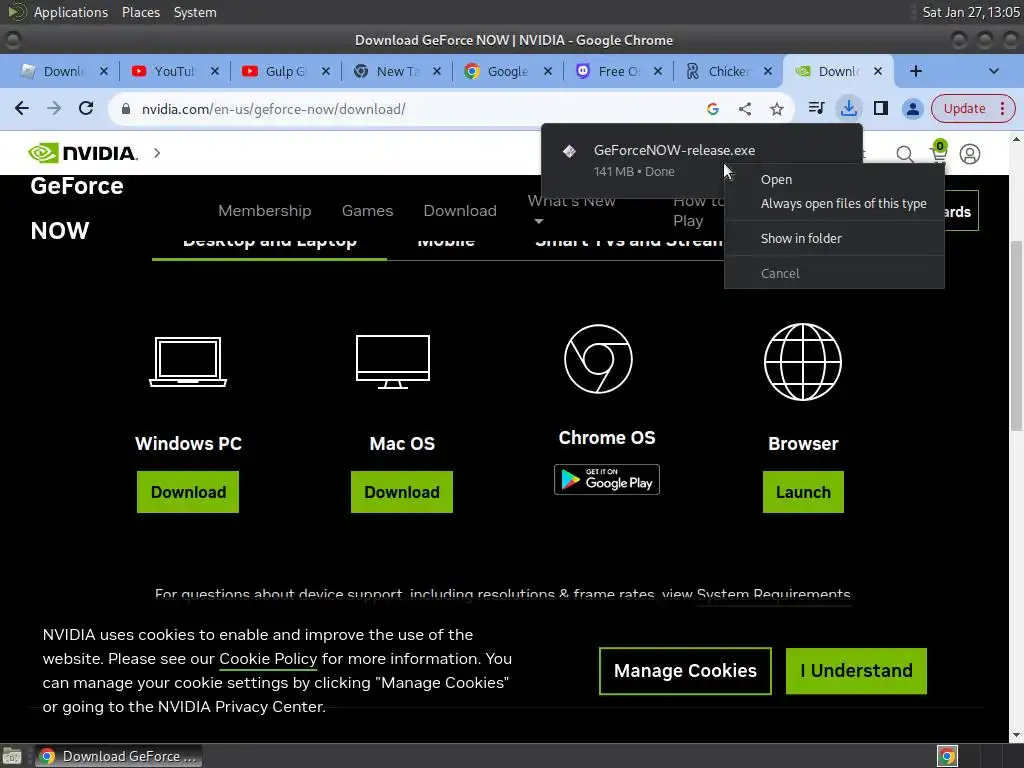Open the Download nav item
This screenshot has height=768, width=1024.
tap(460, 210)
